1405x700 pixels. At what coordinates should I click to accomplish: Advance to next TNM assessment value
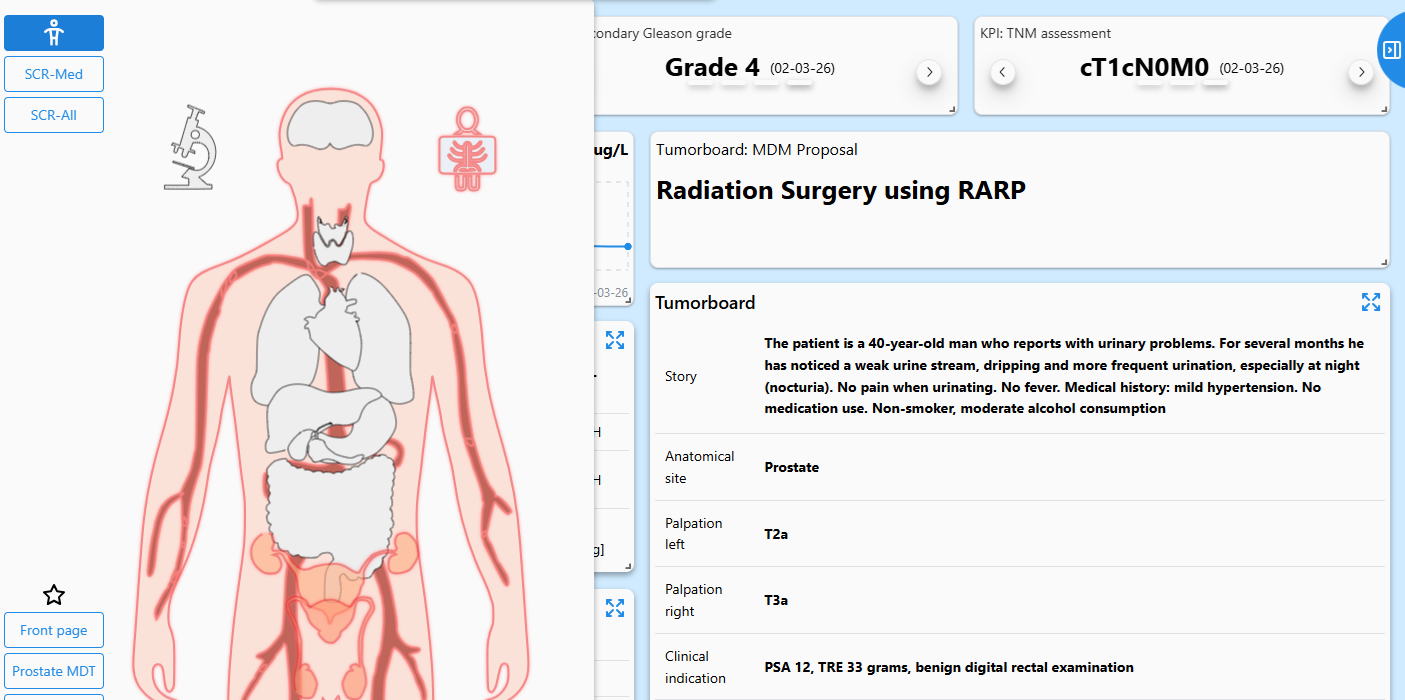pyautogui.click(x=1360, y=72)
